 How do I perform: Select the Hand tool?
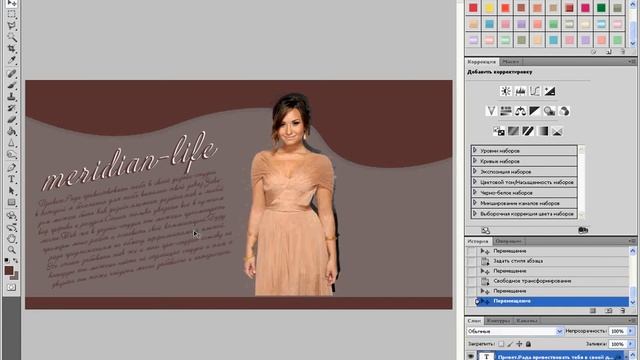(11, 238)
